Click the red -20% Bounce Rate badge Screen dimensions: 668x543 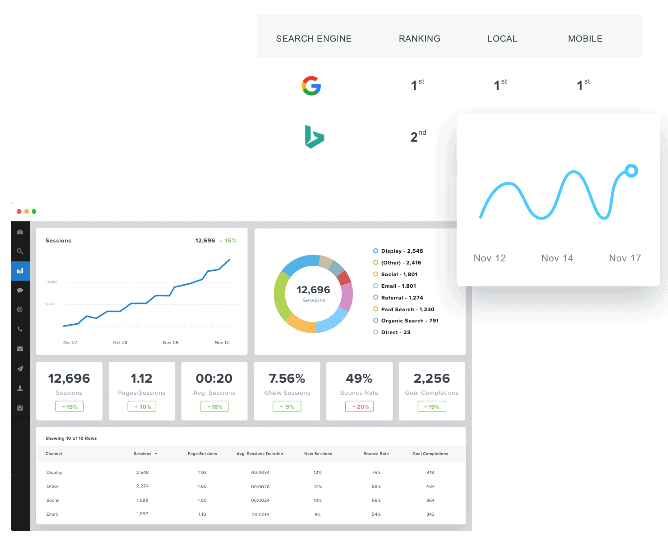pyautogui.click(x=360, y=407)
